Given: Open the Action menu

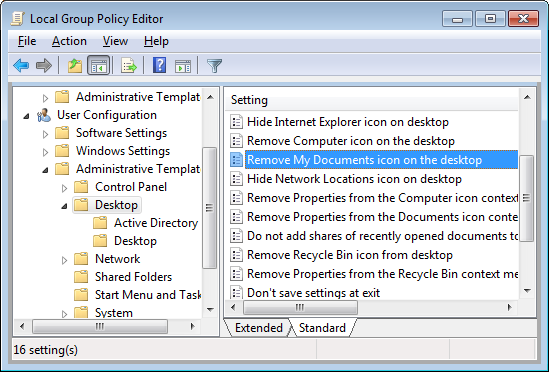Looking at the screenshot, I should point(69,41).
